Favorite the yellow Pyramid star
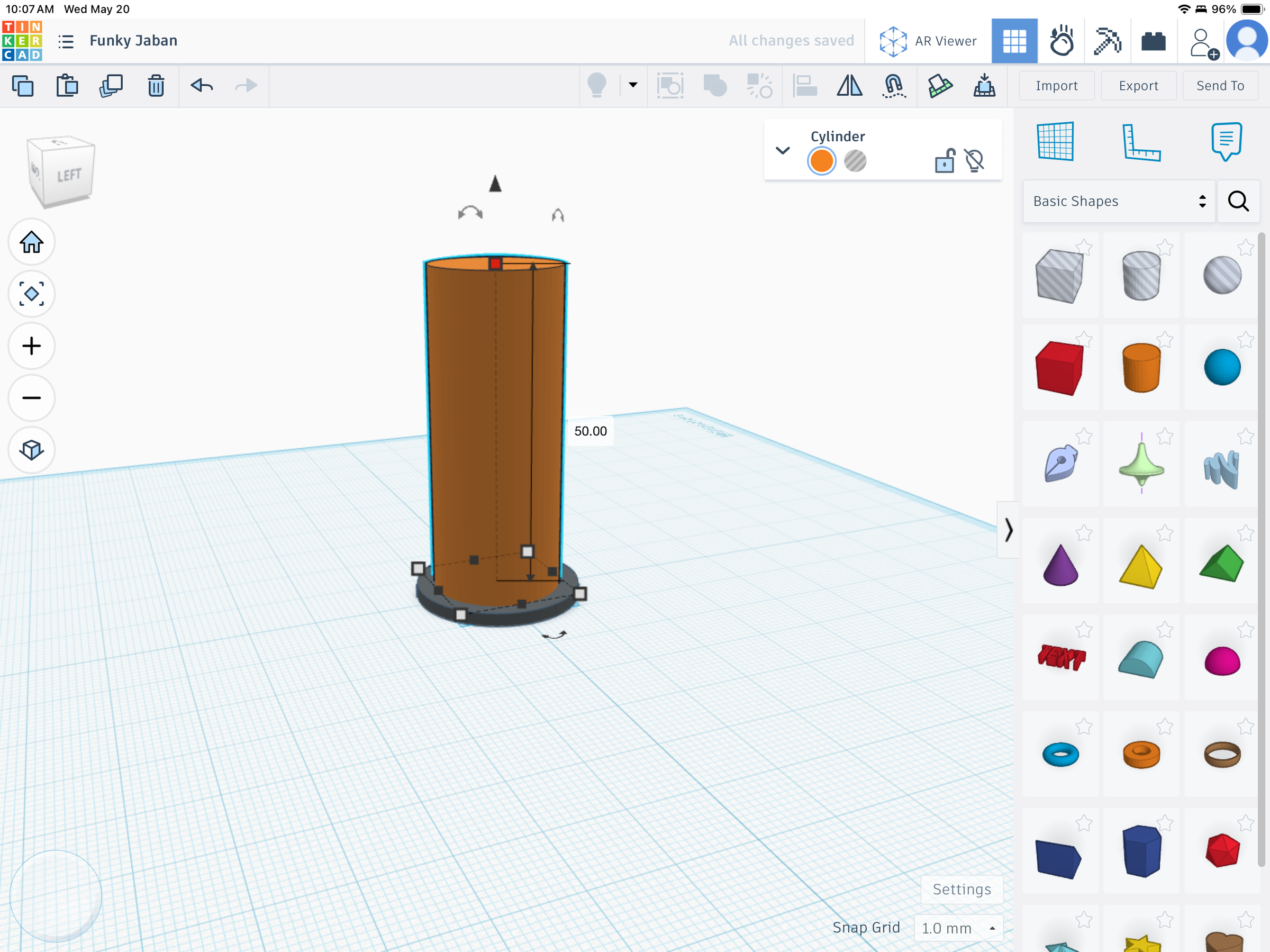 (1165, 533)
